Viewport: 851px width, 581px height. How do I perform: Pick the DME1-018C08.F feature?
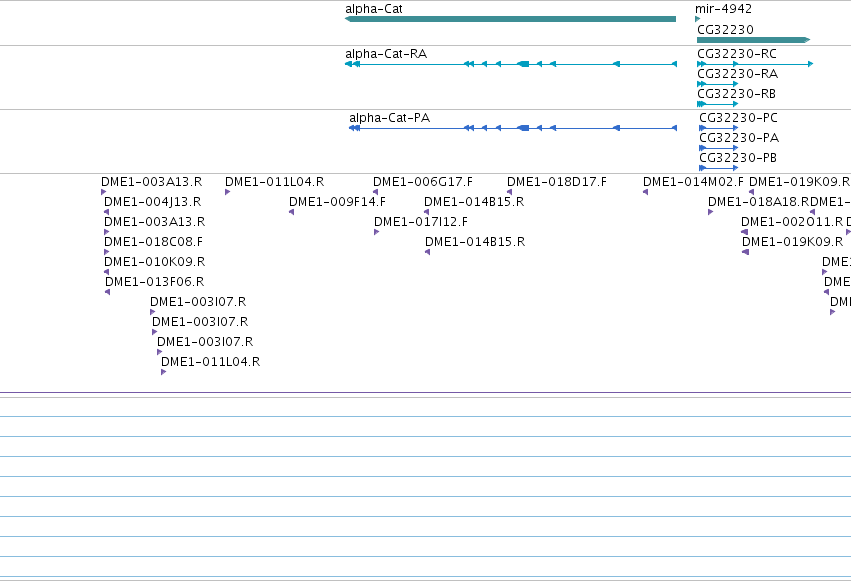coord(106,252)
